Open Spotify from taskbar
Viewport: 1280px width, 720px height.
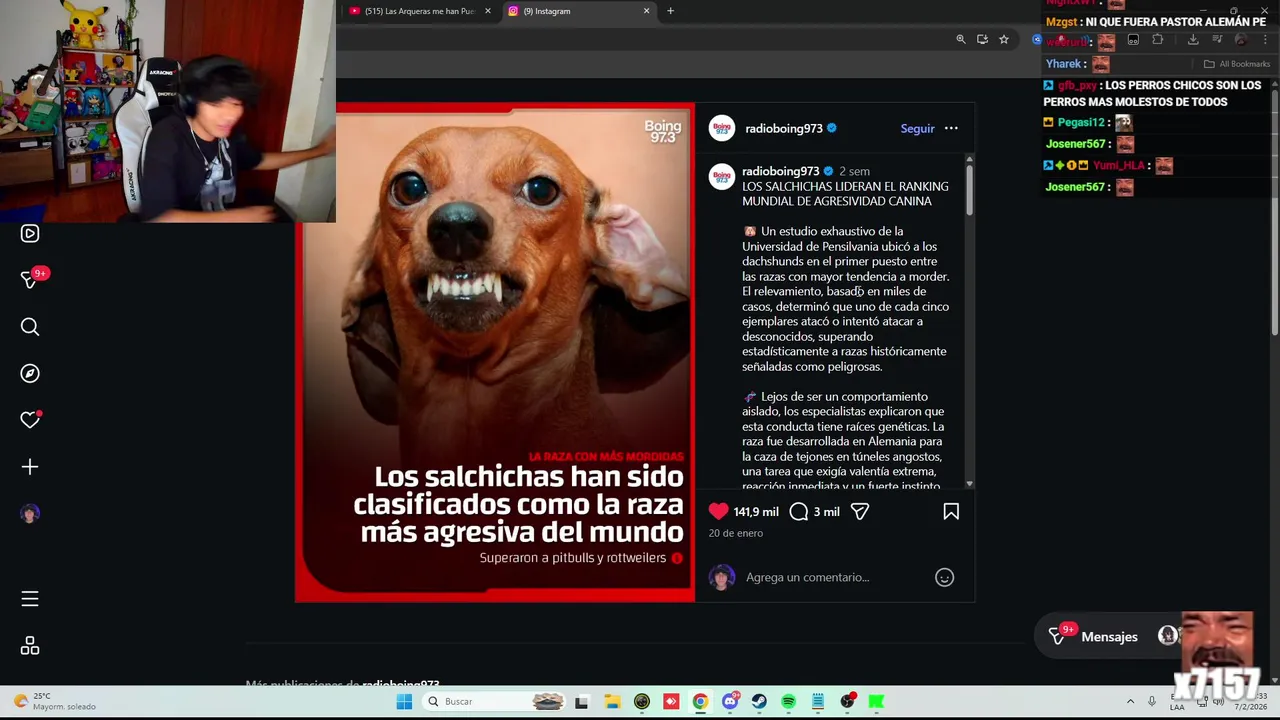coord(788,701)
